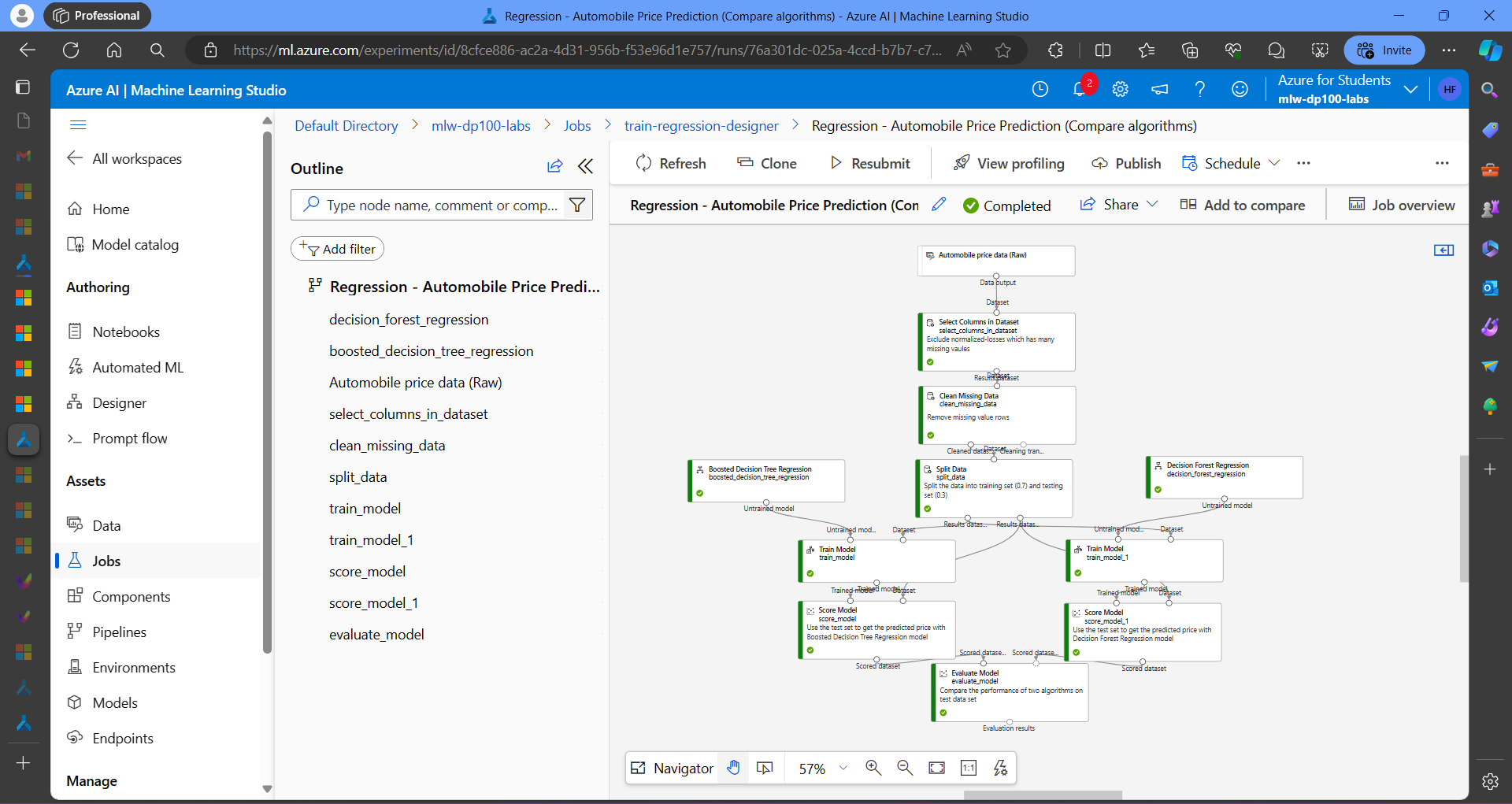Click the smiley feedback icon
The width and height of the screenshot is (1512, 804).
[1240, 90]
